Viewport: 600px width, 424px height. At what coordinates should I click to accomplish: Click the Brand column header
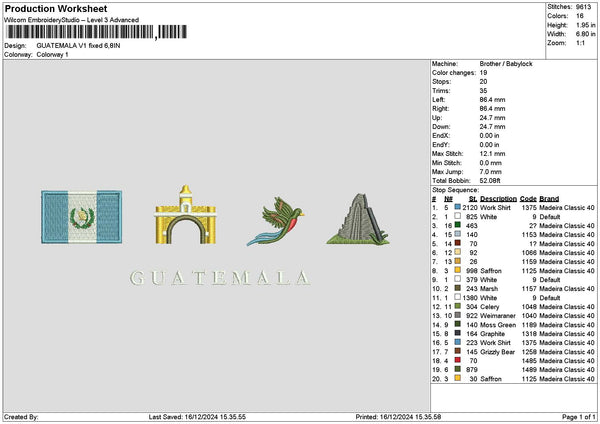click(x=549, y=199)
